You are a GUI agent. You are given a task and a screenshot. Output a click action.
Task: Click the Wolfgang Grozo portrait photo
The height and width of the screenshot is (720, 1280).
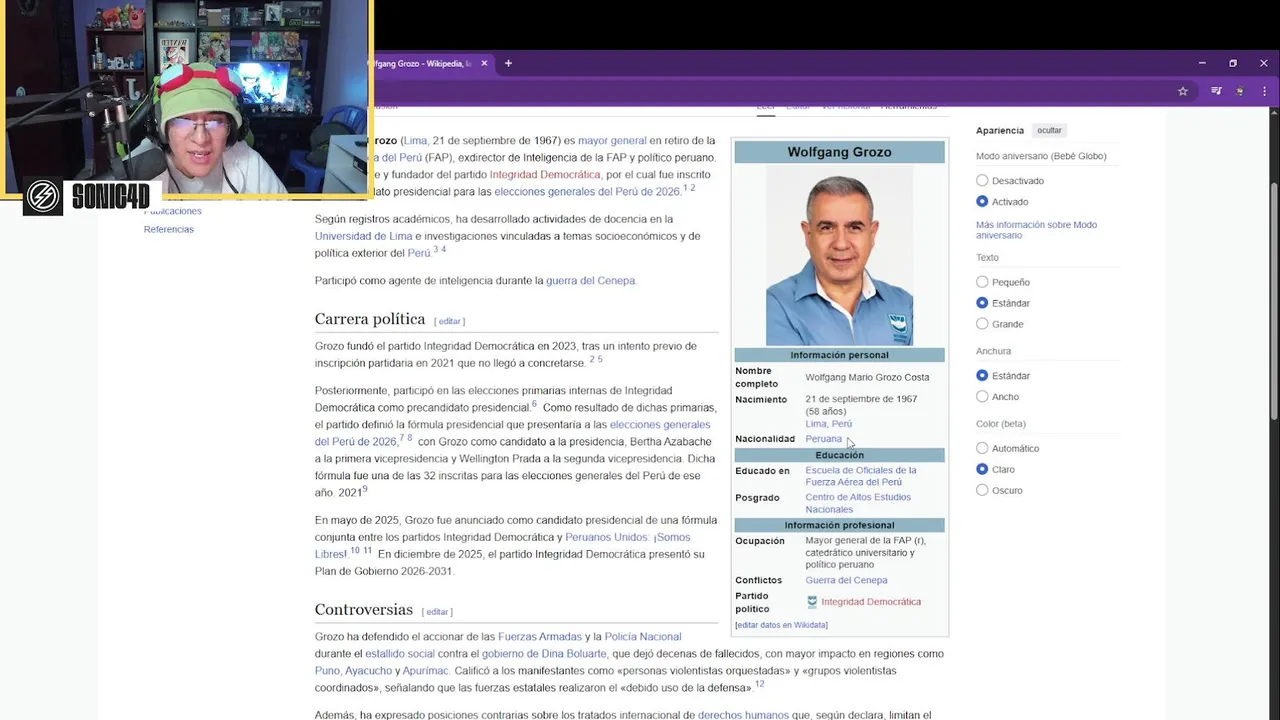pyautogui.click(x=839, y=256)
